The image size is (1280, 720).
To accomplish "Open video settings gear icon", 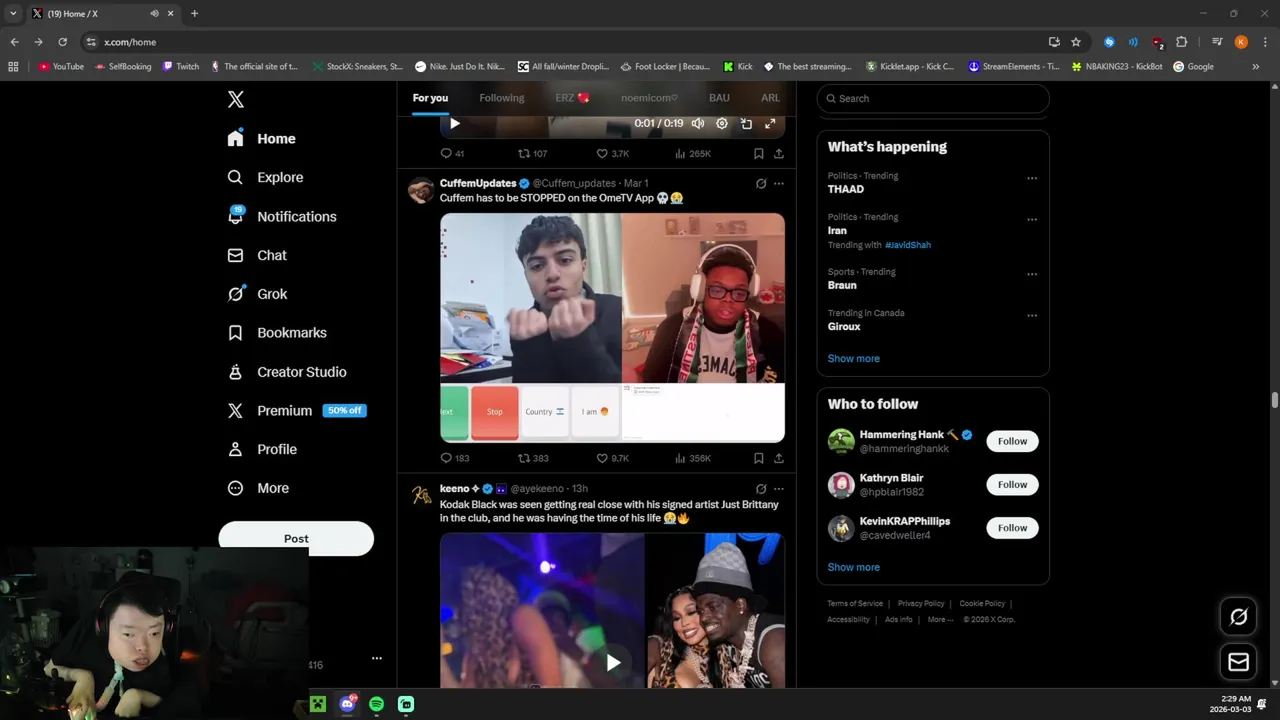I will [x=722, y=123].
